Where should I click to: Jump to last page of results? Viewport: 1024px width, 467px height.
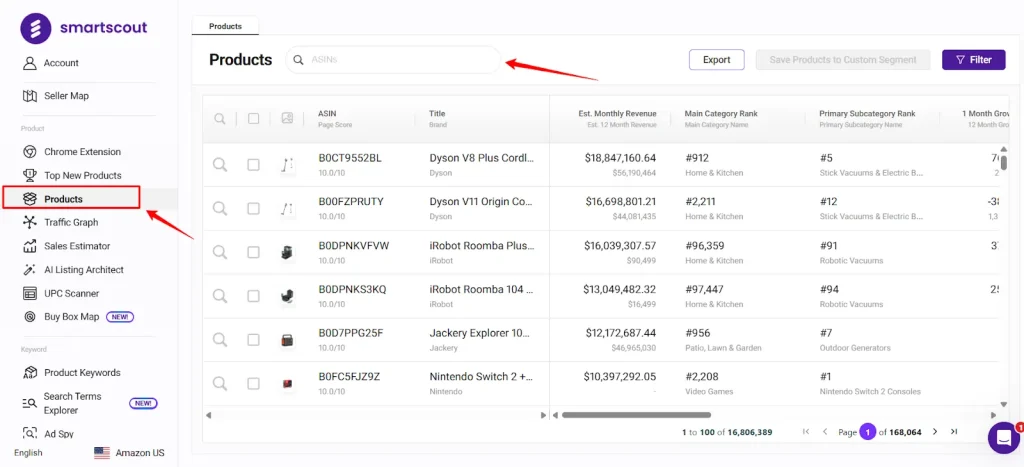tap(953, 431)
